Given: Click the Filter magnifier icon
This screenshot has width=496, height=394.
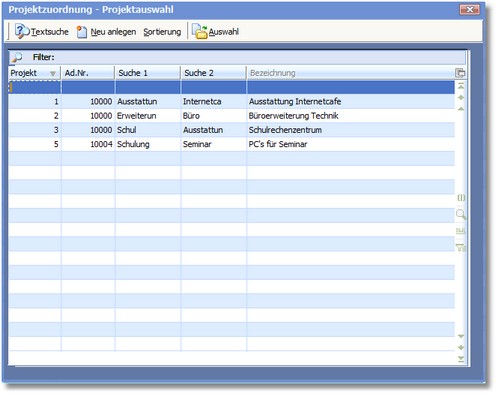Looking at the screenshot, I should coord(17,57).
